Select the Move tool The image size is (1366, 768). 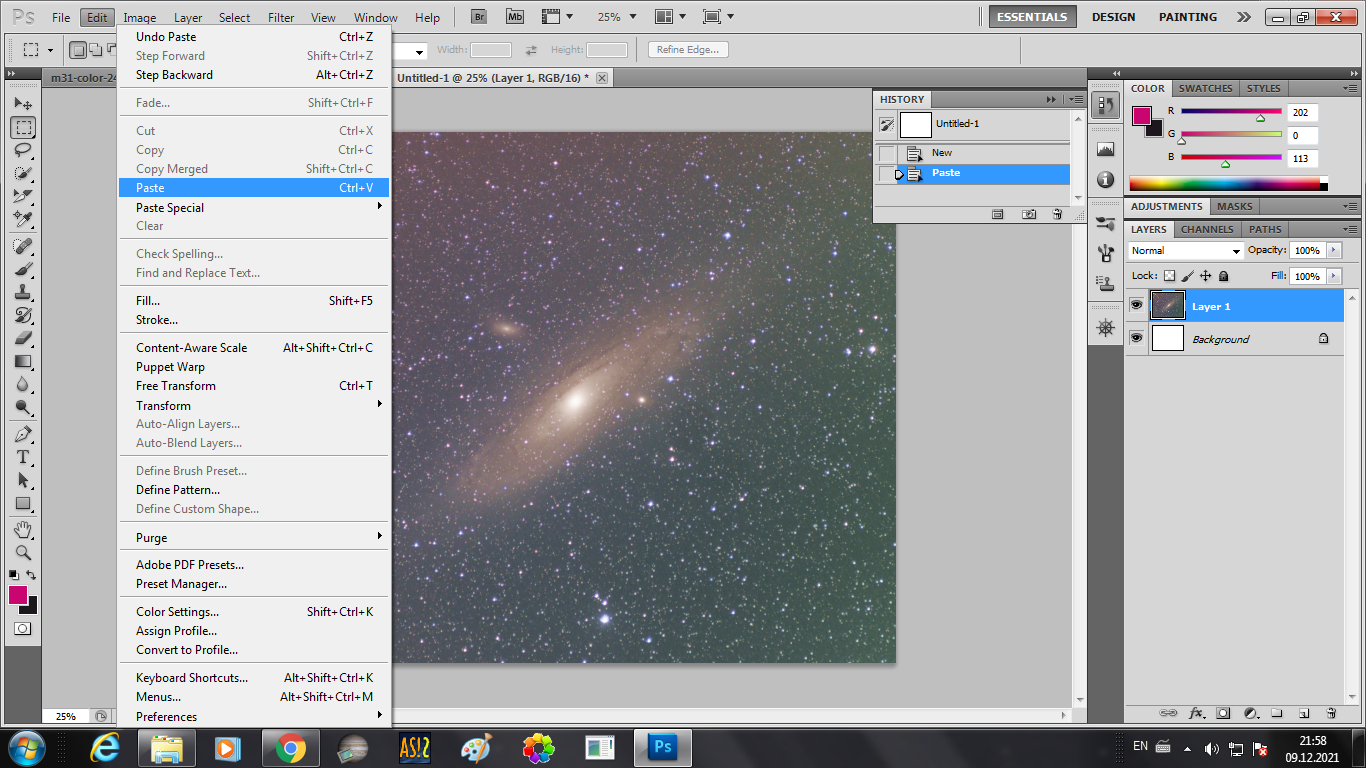click(23, 104)
